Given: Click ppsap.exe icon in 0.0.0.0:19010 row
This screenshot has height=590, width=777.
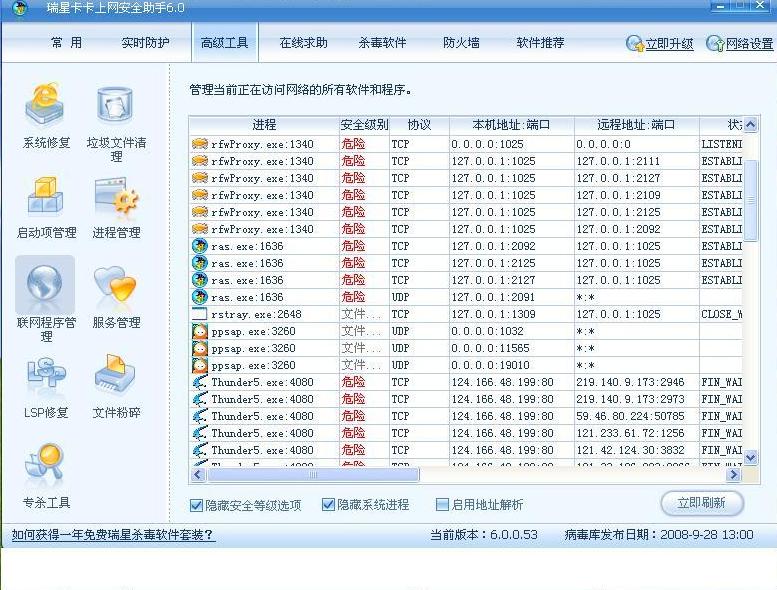Looking at the screenshot, I should pos(200,365).
